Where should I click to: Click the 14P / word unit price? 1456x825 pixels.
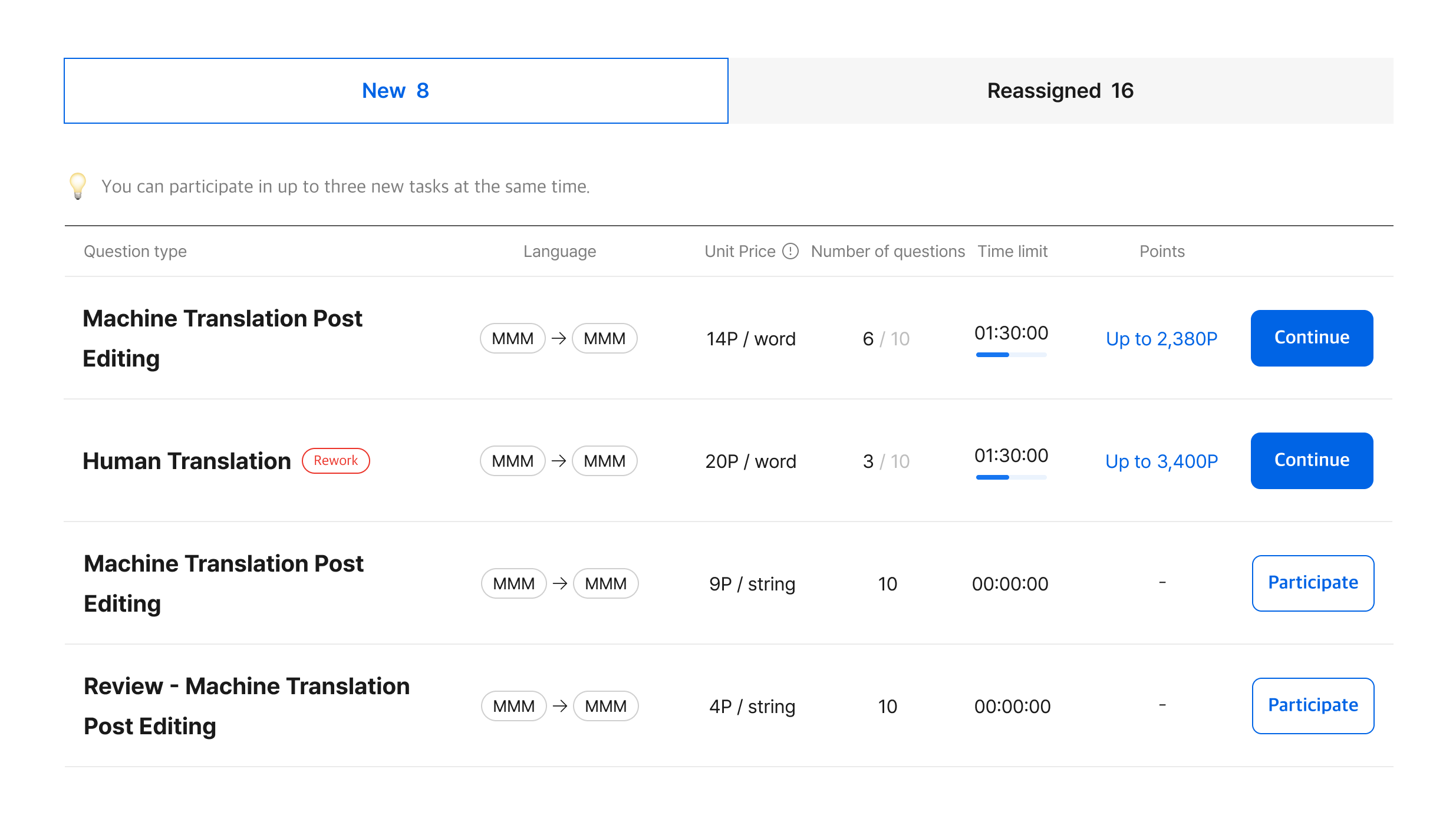[751, 338]
